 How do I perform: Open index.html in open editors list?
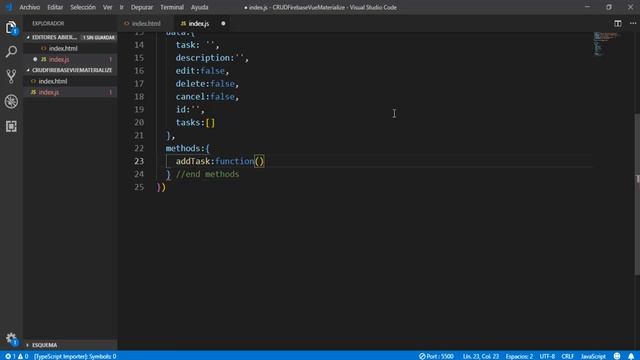(70, 48)
